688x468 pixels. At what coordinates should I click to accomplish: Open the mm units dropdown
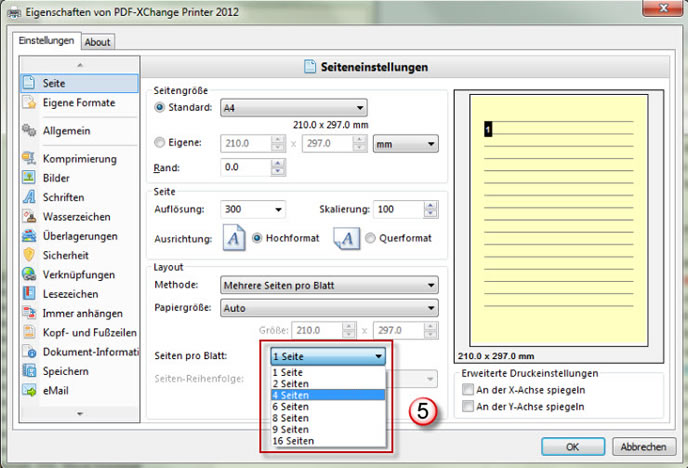click(405, 144)
